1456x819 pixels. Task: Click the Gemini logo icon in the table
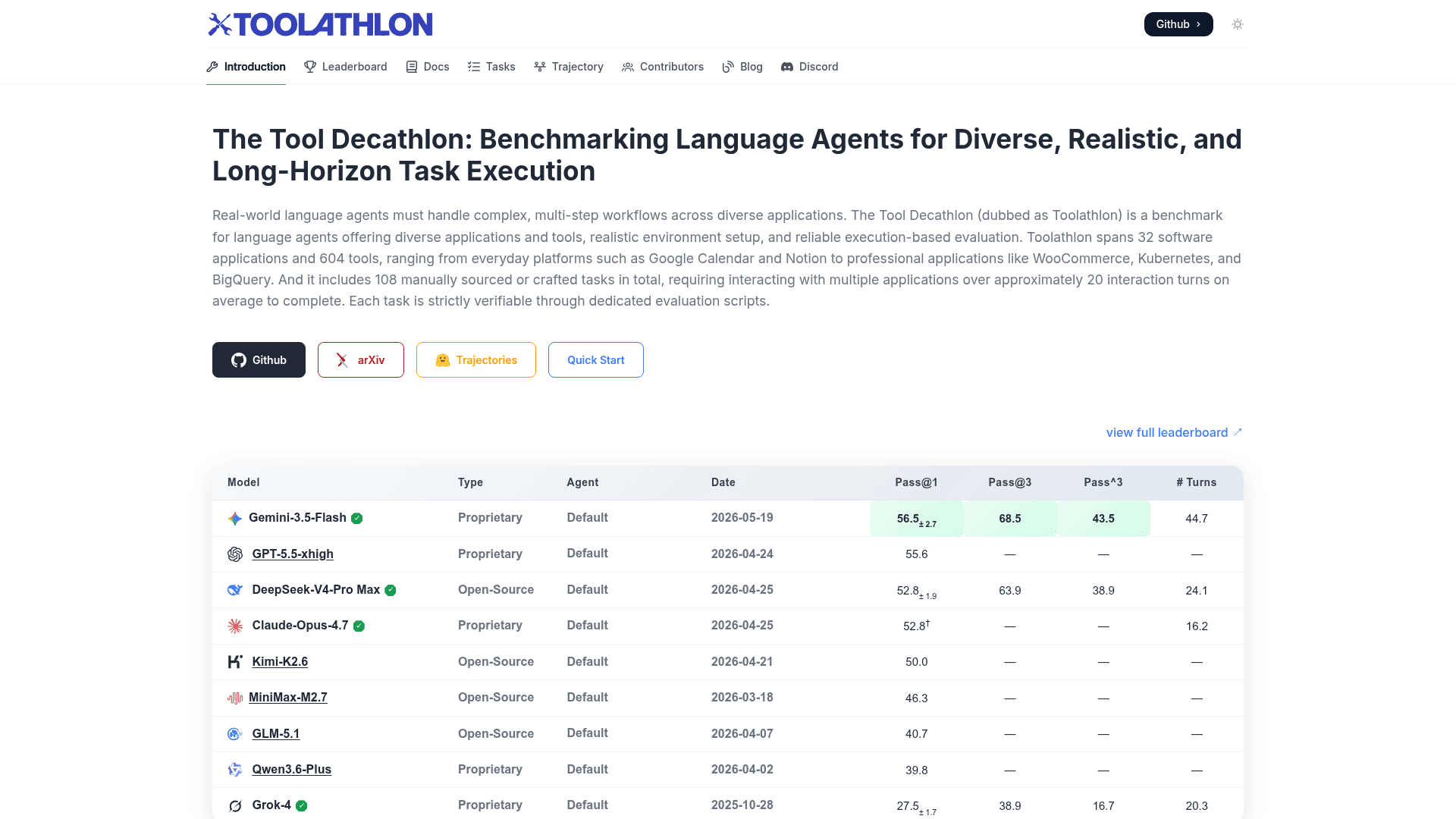point(235,518)
